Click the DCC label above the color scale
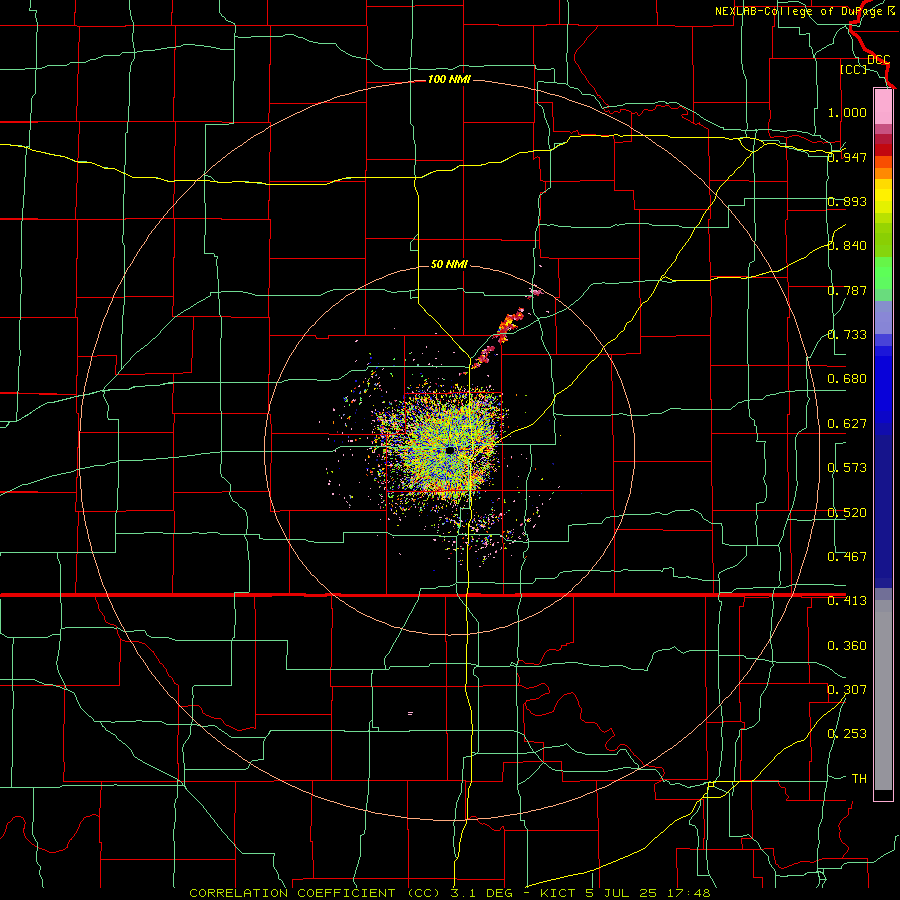 878,60
